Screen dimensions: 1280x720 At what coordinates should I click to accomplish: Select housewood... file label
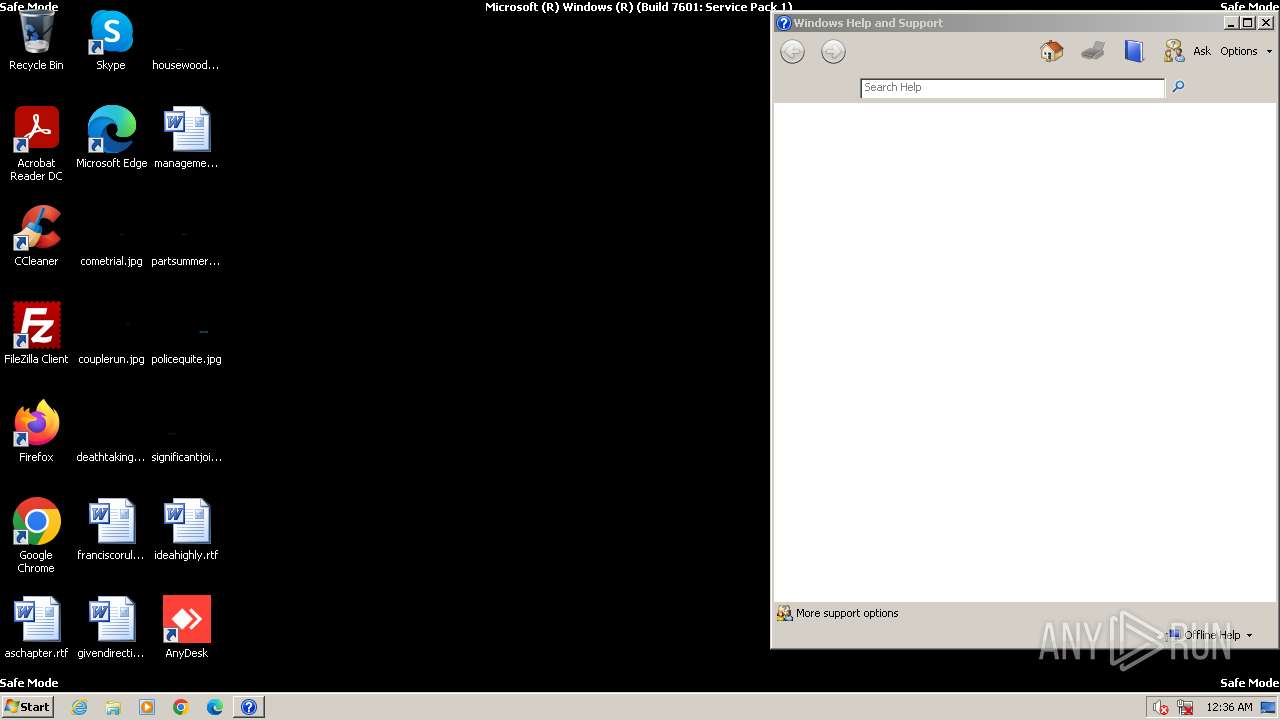tap(186, 65)
